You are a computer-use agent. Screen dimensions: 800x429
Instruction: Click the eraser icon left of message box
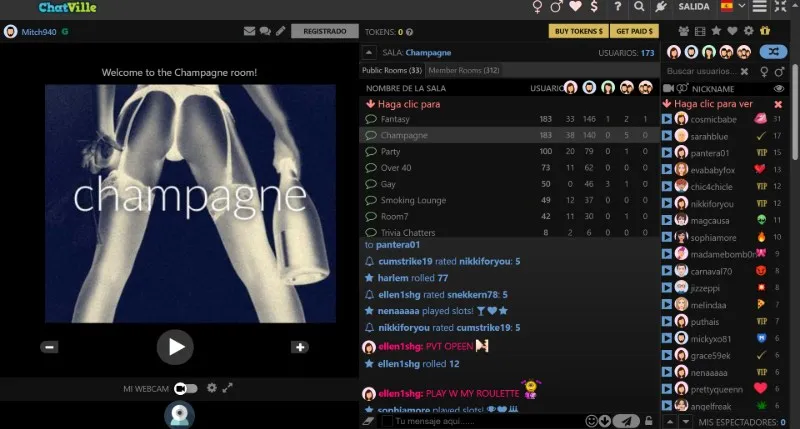pyautogui.click(x=368, y=421)
